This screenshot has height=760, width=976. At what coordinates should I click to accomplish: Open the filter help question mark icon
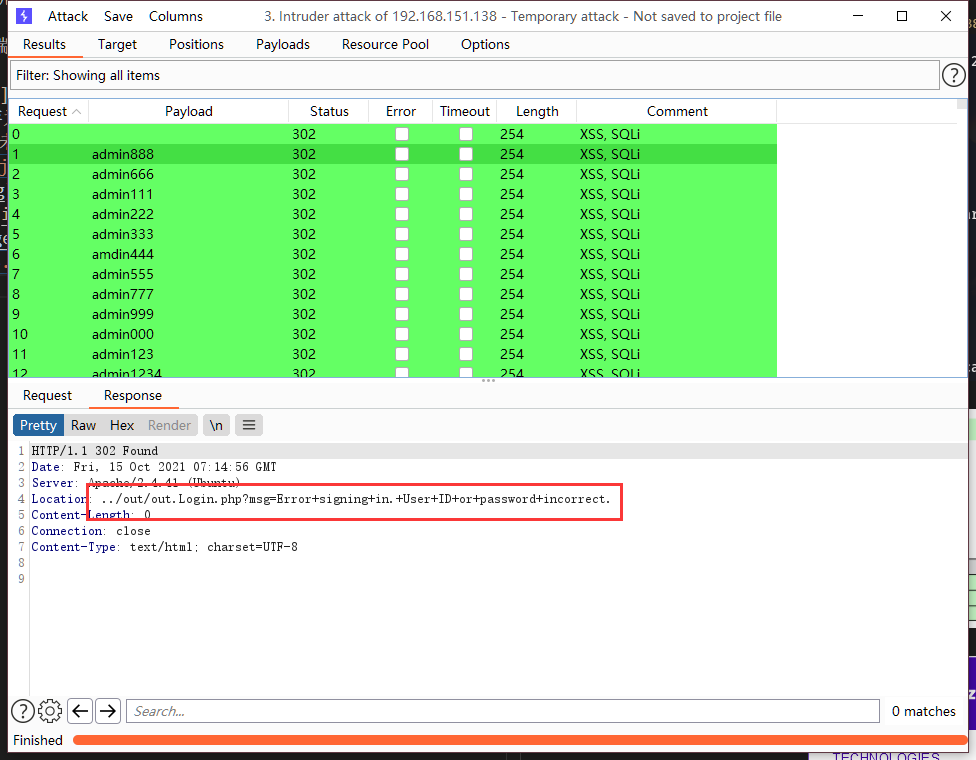coord(954,75)
